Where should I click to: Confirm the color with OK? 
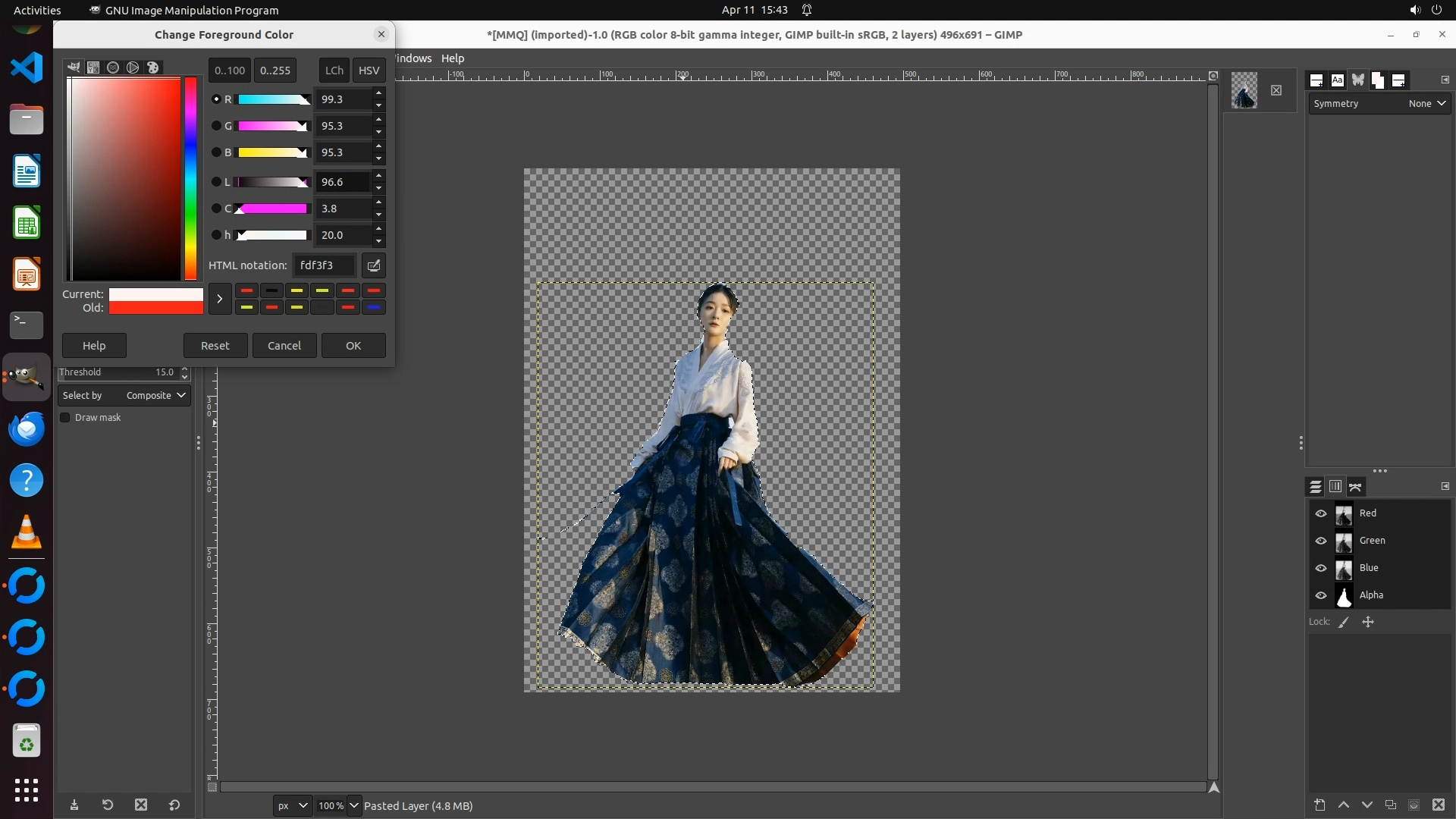353,345
